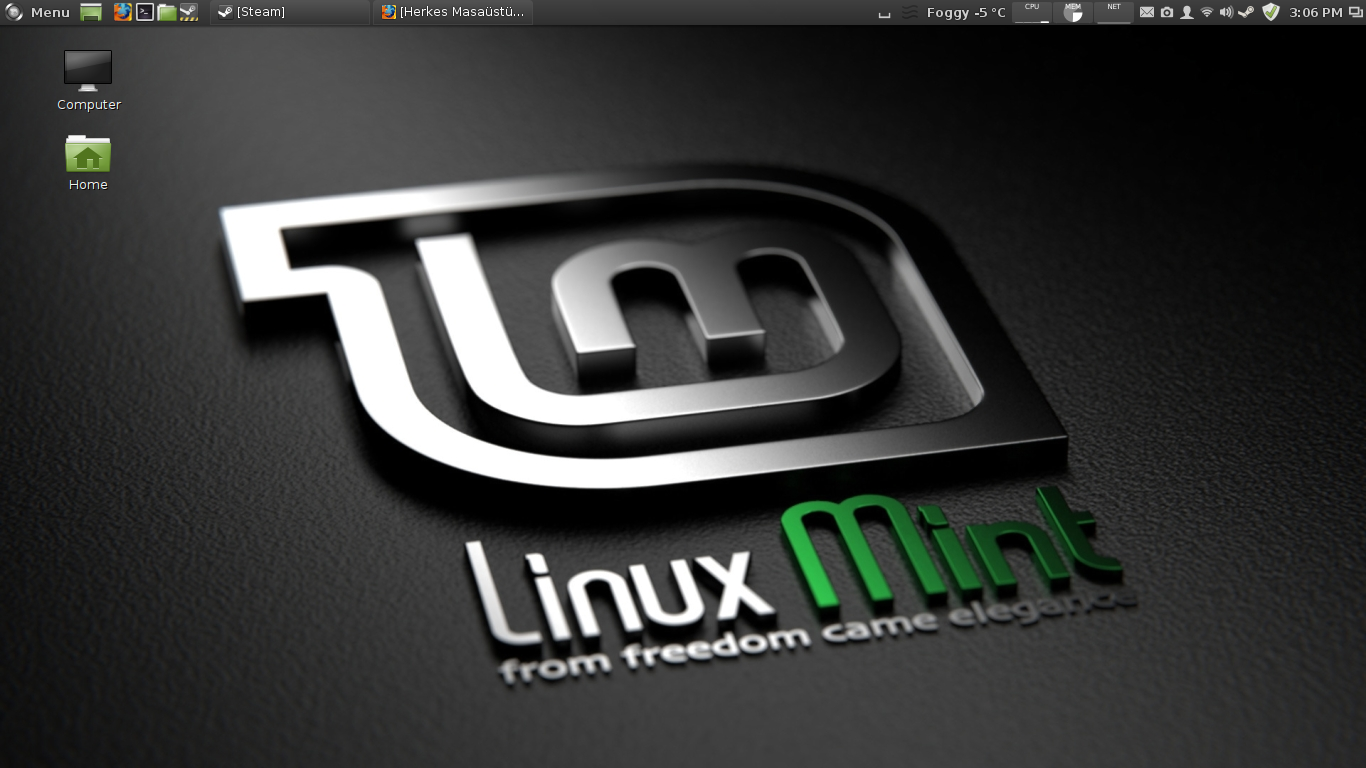The width and height of the screenshot is (1366, 768).
Task: Open the sound volume tray icon
Action: point(1226,12)
